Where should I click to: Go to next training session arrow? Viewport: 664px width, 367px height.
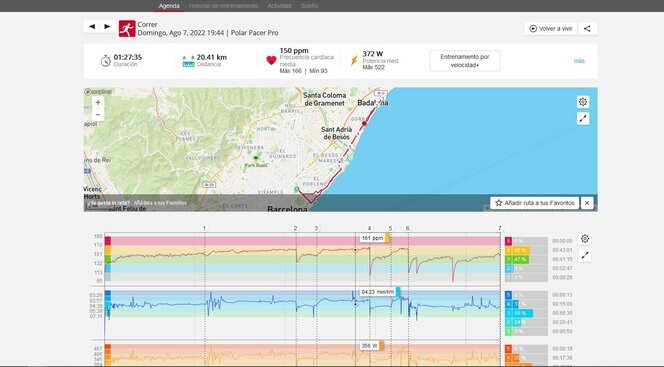(107, 27)
